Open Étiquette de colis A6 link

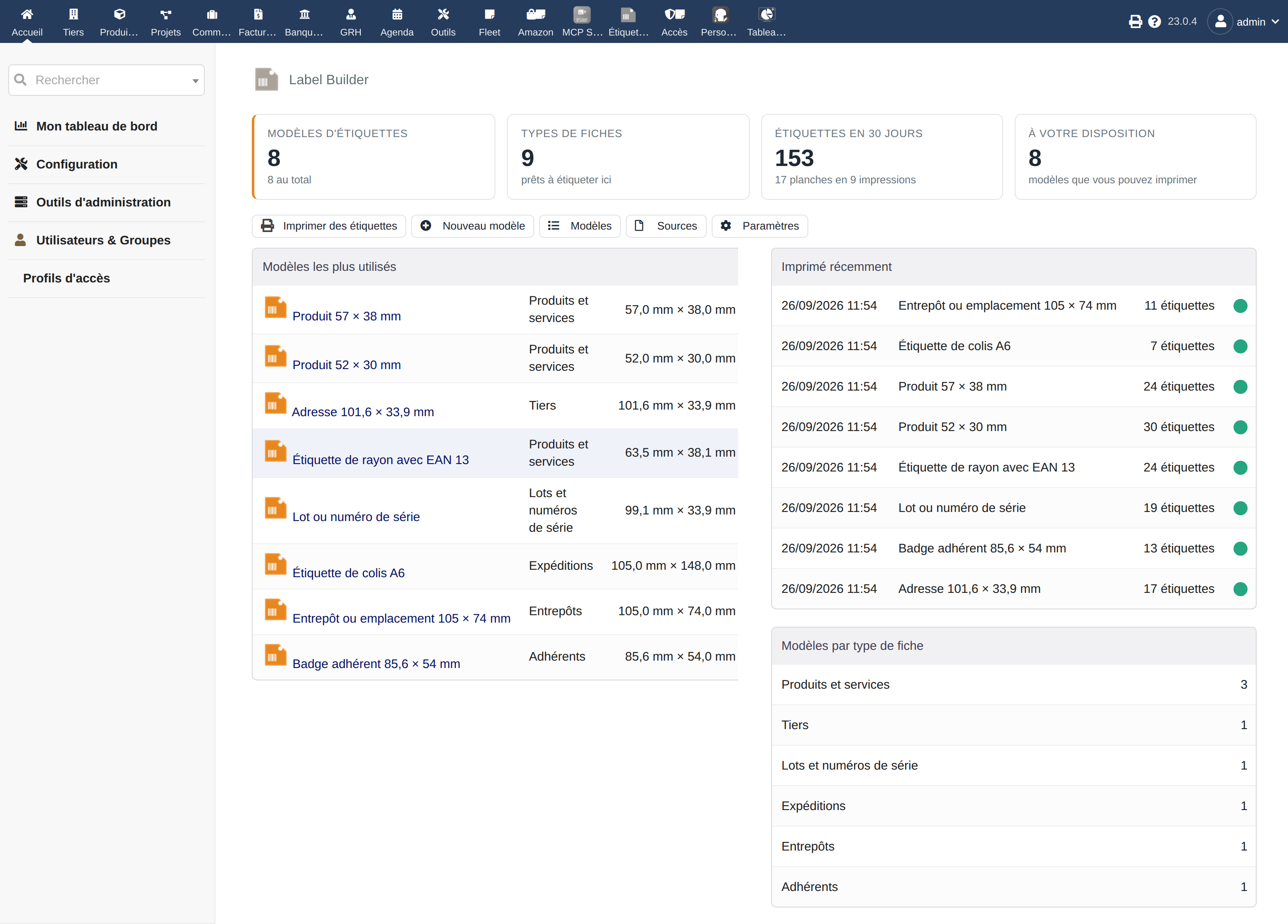coord(348,573)
